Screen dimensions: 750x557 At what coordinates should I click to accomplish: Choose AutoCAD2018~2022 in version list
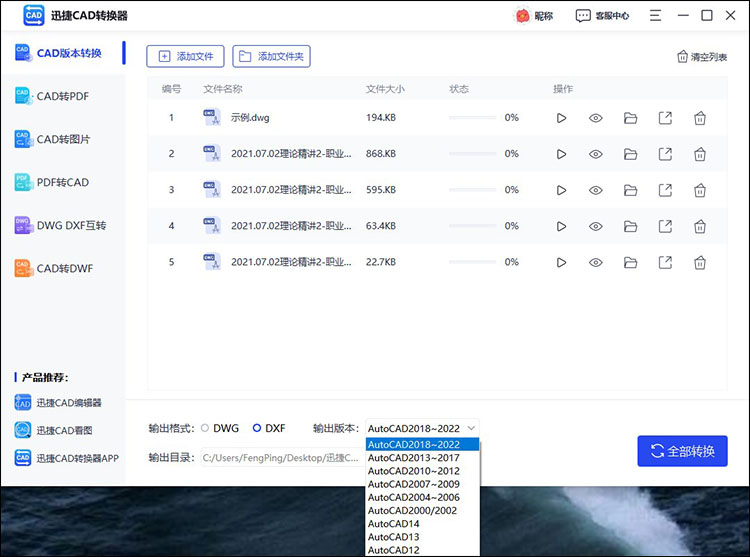[422, 444]
